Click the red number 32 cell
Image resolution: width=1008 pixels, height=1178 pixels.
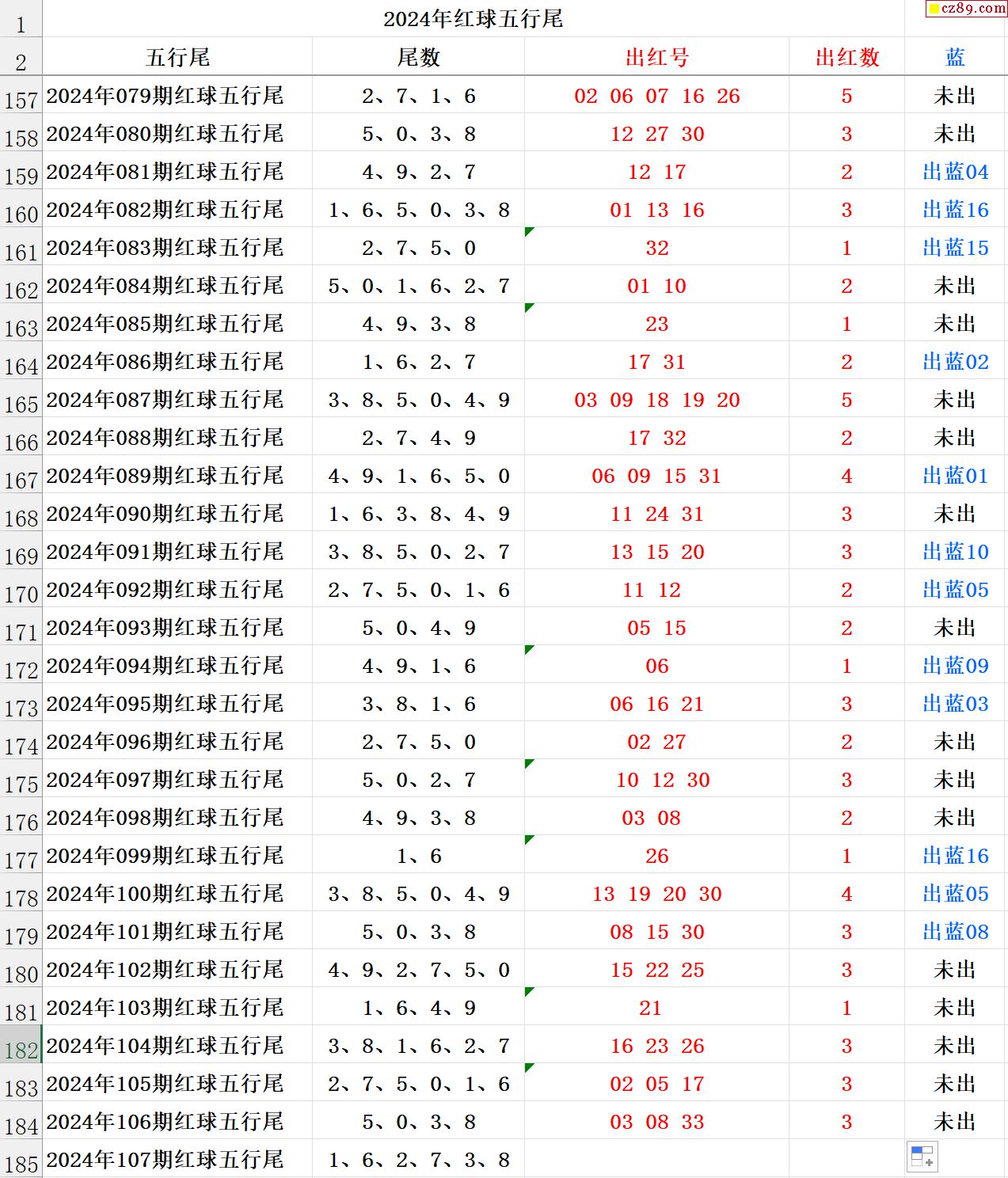656,248
